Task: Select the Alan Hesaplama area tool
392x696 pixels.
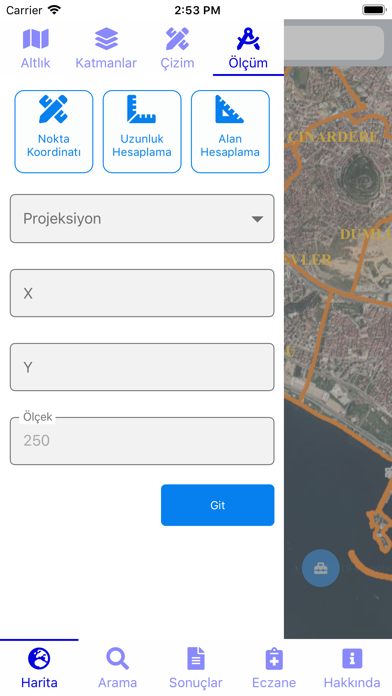Action: (x=230, y=131)
